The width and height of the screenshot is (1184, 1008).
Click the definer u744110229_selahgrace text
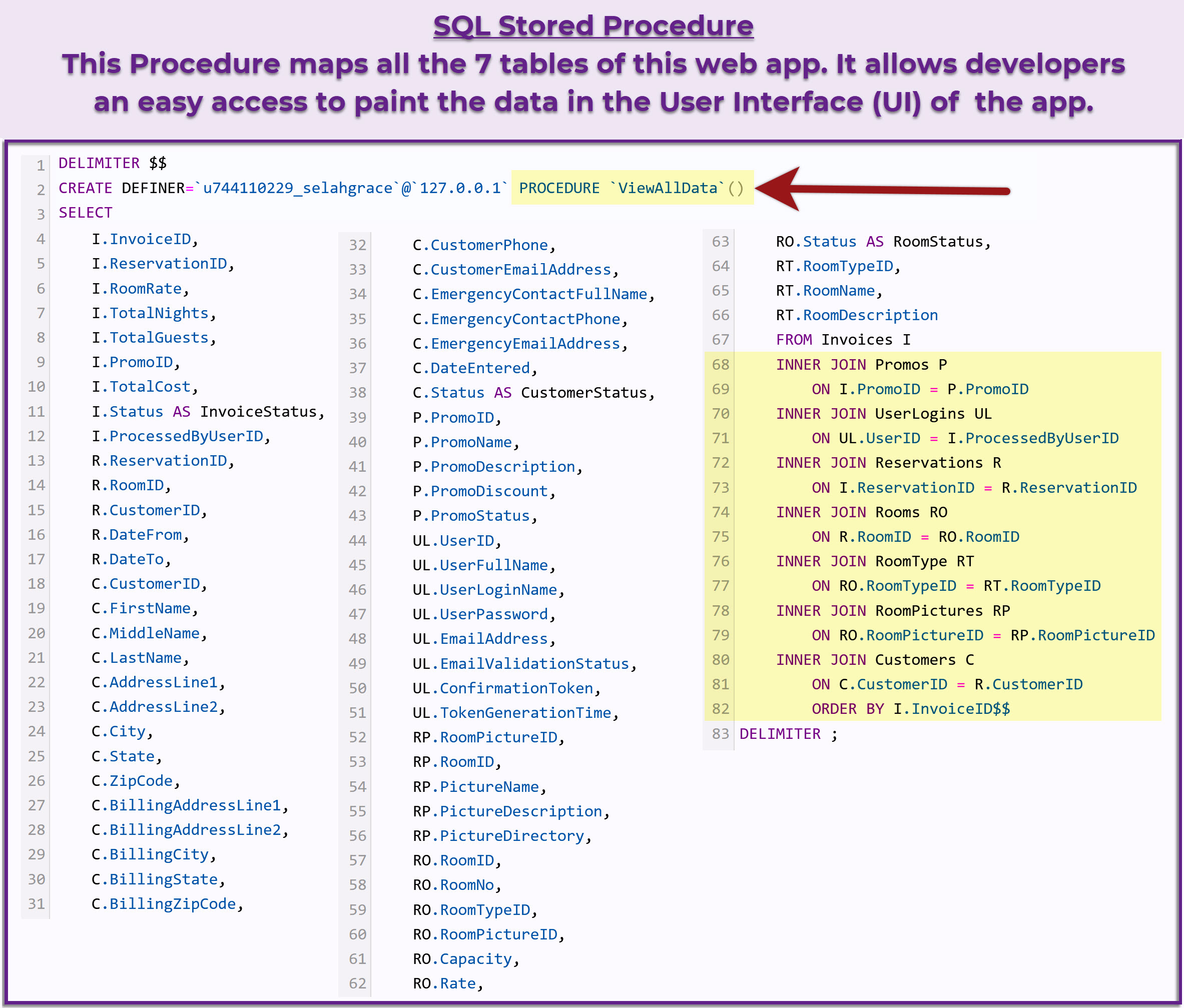pos(297,188)
